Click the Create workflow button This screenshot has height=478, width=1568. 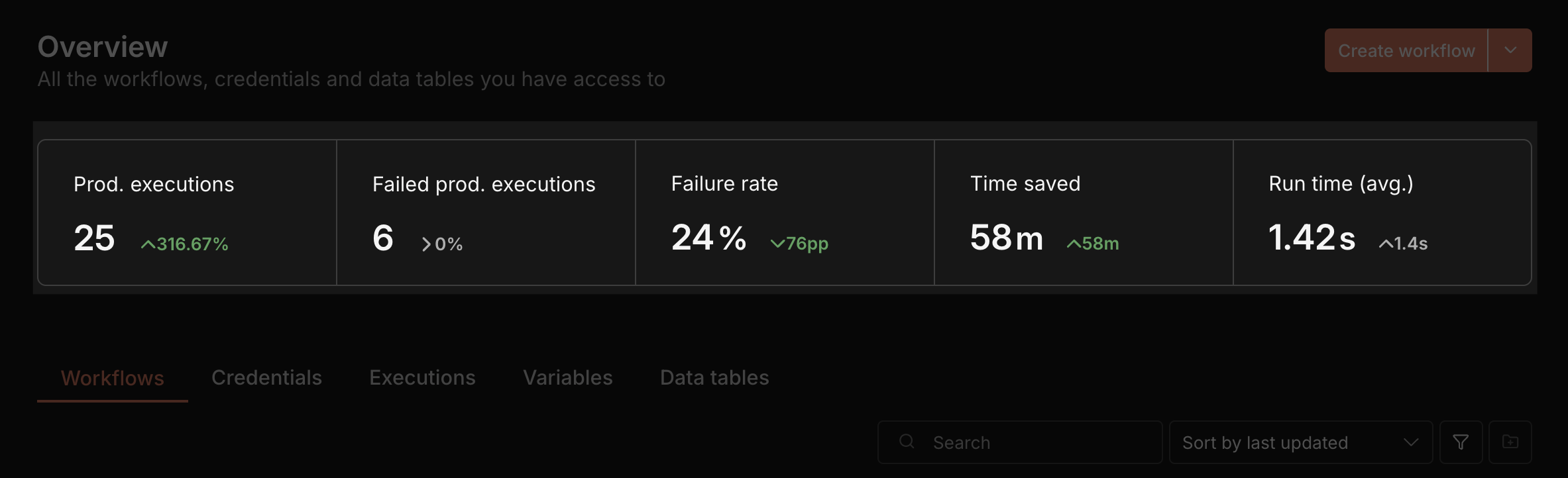point(1406,51)
